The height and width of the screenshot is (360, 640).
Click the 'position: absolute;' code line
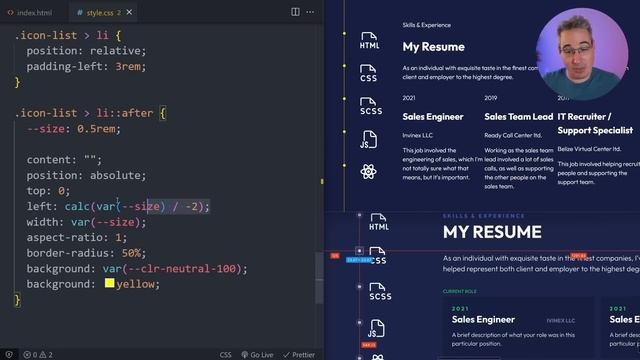pos(86,176)
